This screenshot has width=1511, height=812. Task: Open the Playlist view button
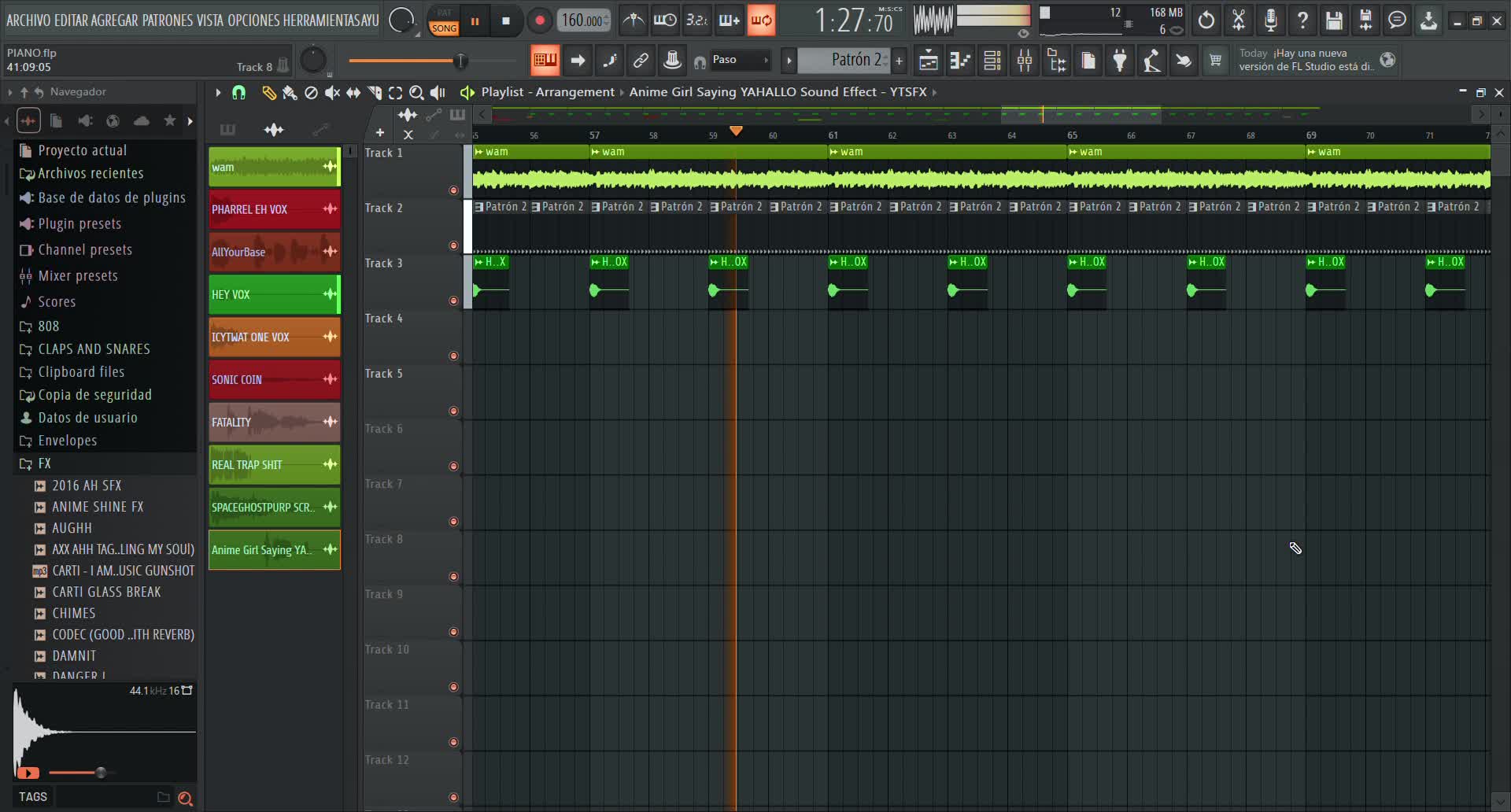point(929,61)
